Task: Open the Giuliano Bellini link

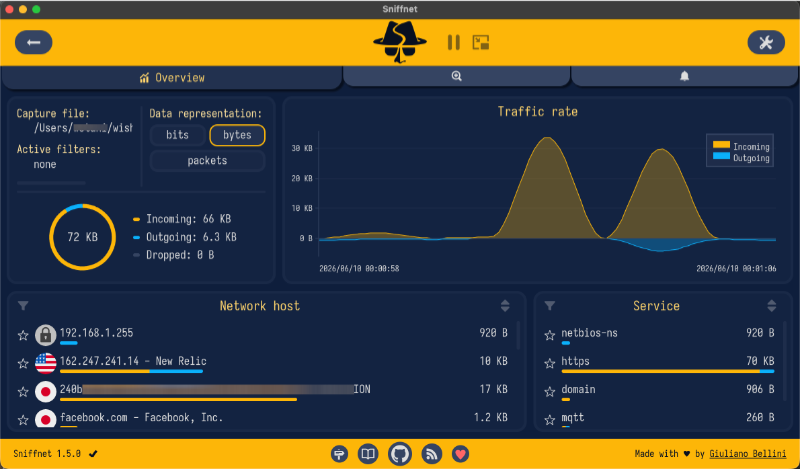Action: [x=747, y=454]
